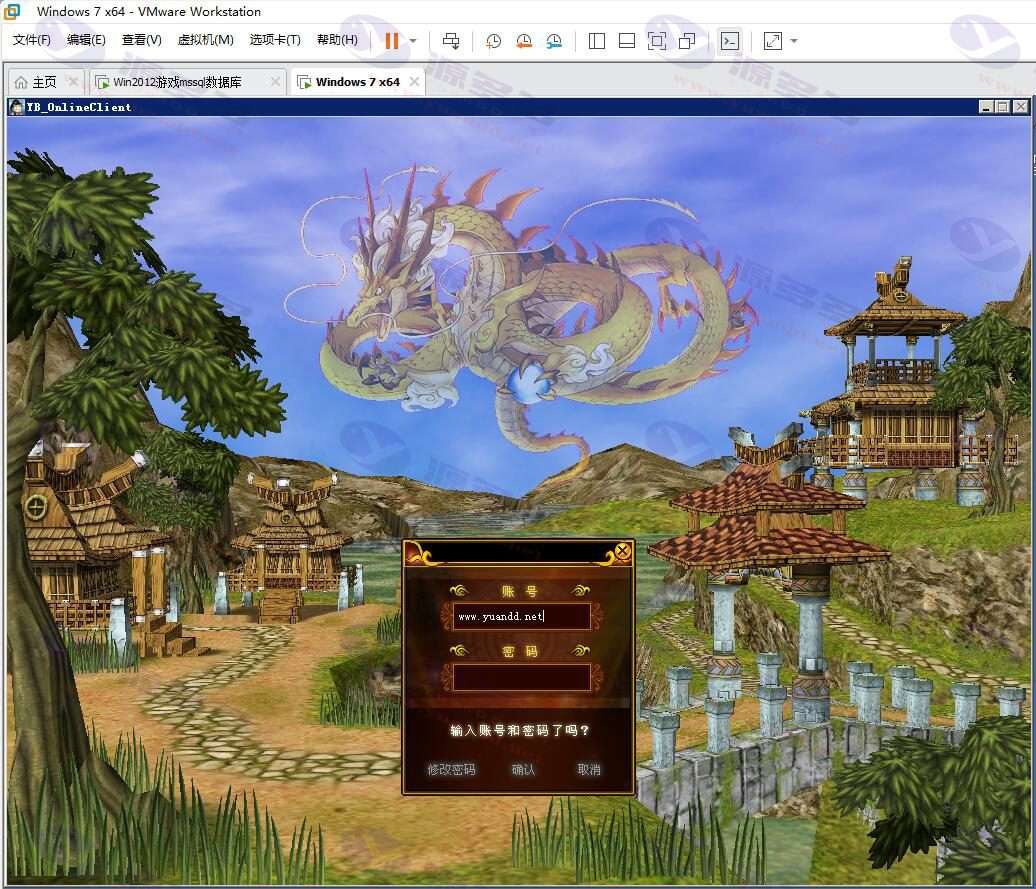Close the Windows 7 x64 tab
The height and width of the screenshot is (889, 1036).
(414, 81)
